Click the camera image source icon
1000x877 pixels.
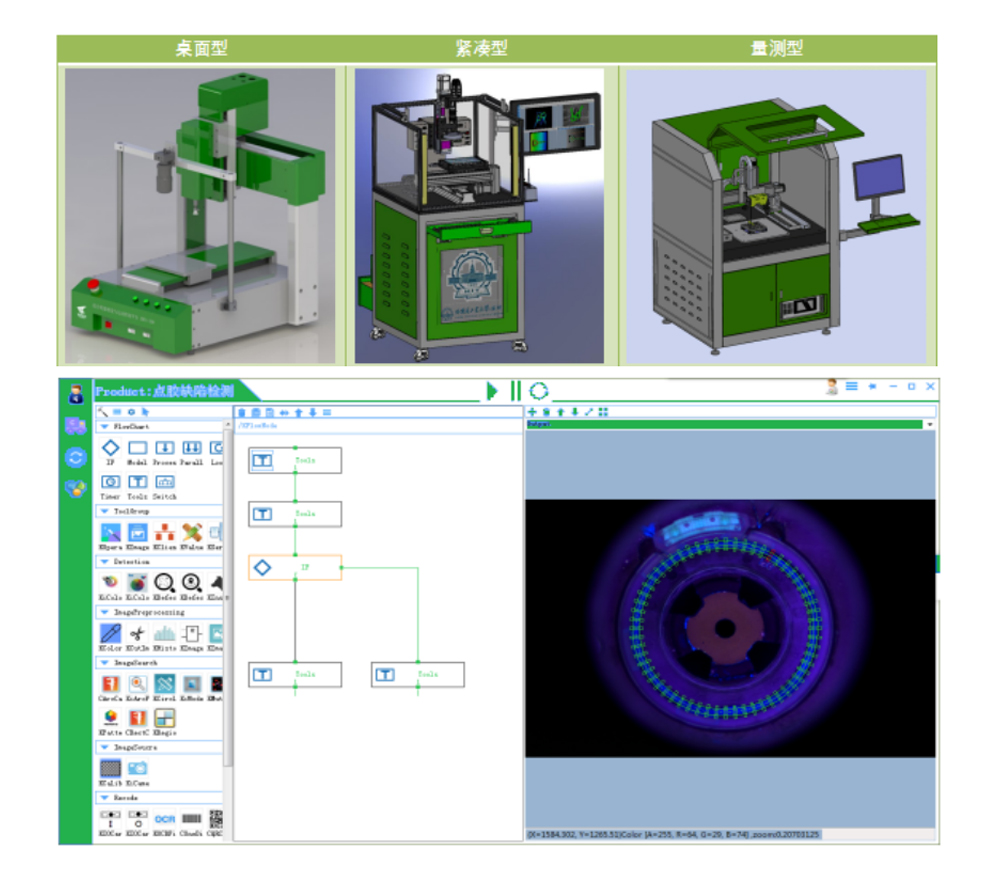click(138, 768)
